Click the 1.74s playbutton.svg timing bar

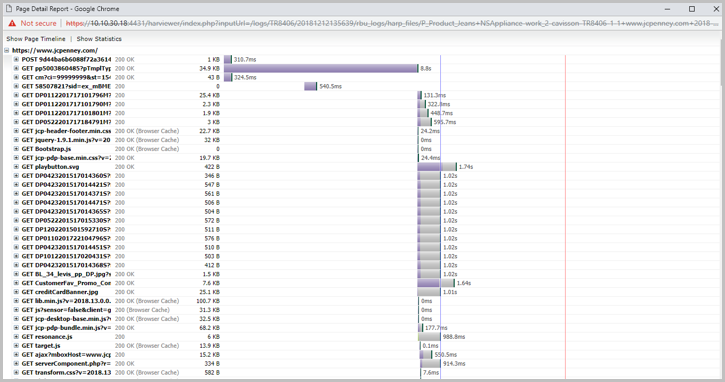point(436,166)
